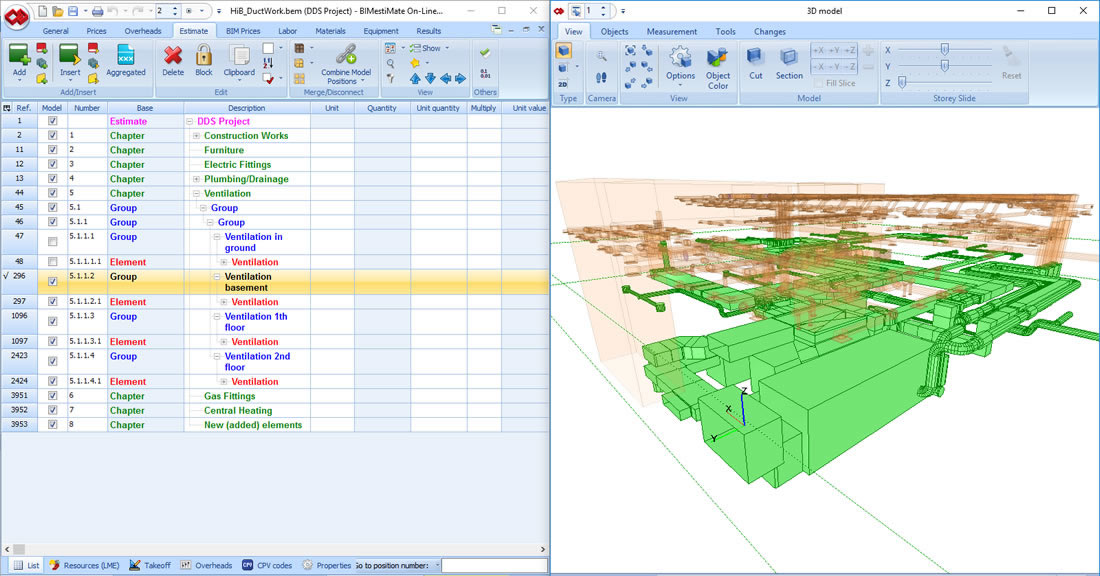The width and height of the screenshot is (1100, 576).
Task: Collapse the Ventilation basement group
Action: 217,276
